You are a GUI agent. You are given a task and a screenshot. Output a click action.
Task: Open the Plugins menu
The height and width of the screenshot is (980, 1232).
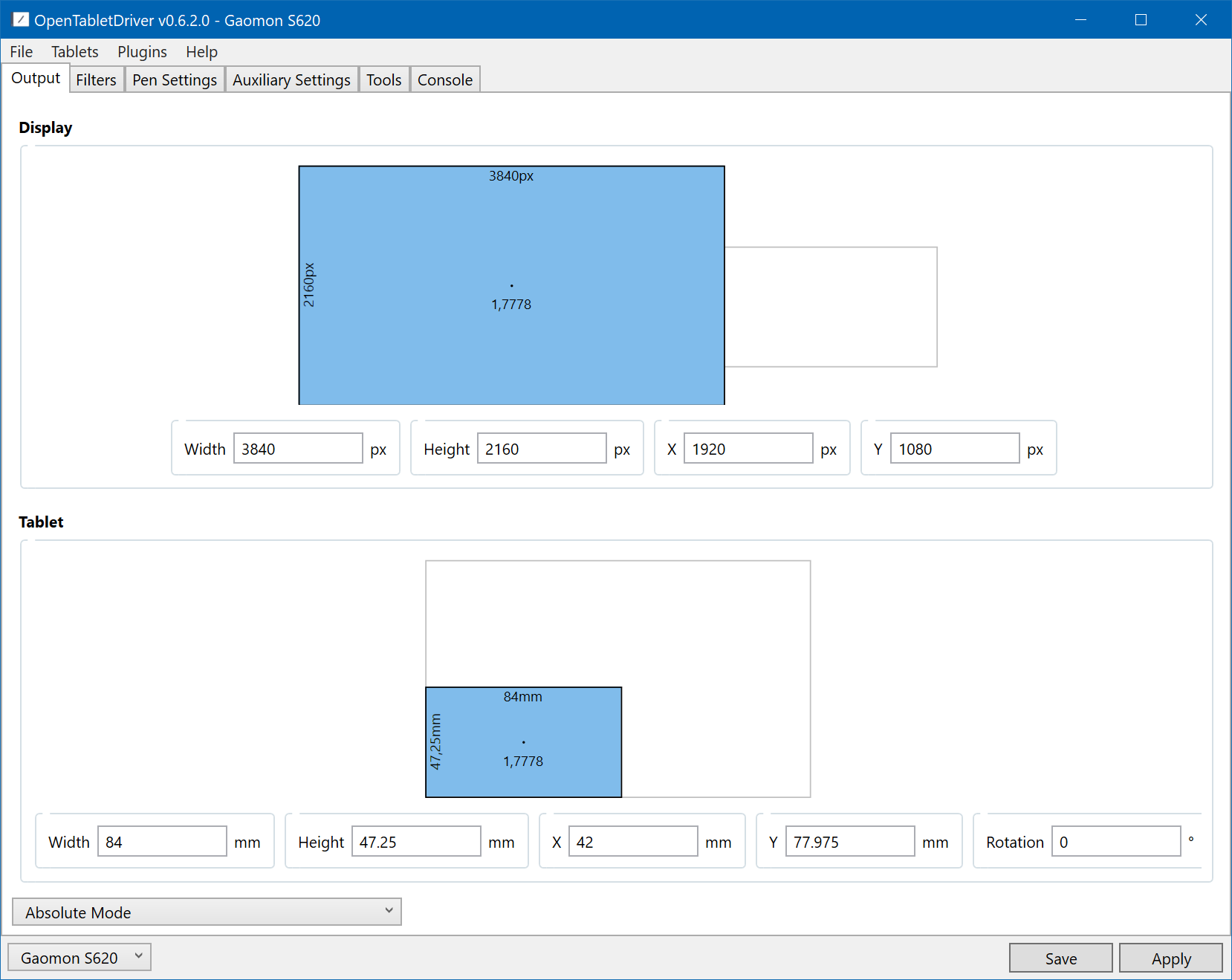click(142, 52)
